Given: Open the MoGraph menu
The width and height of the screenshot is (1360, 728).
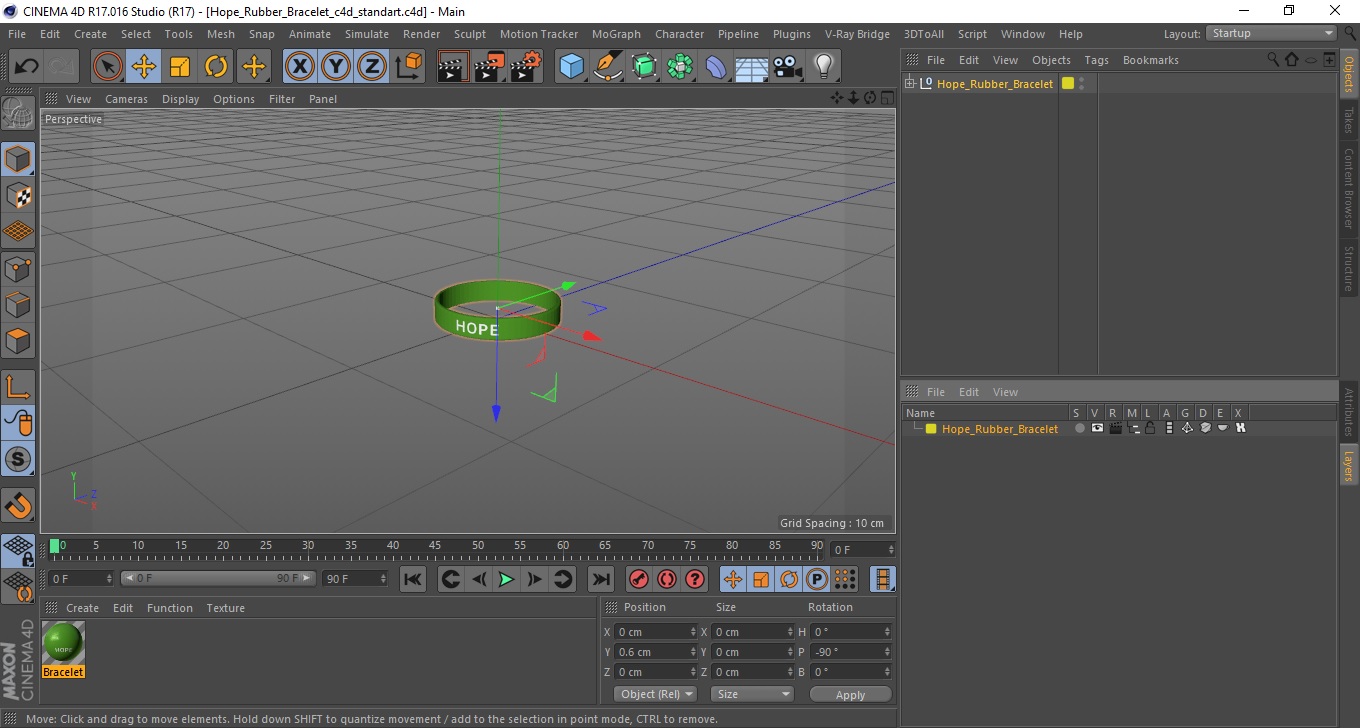Looking at the screenshot, I should click(x=616, y=34).
